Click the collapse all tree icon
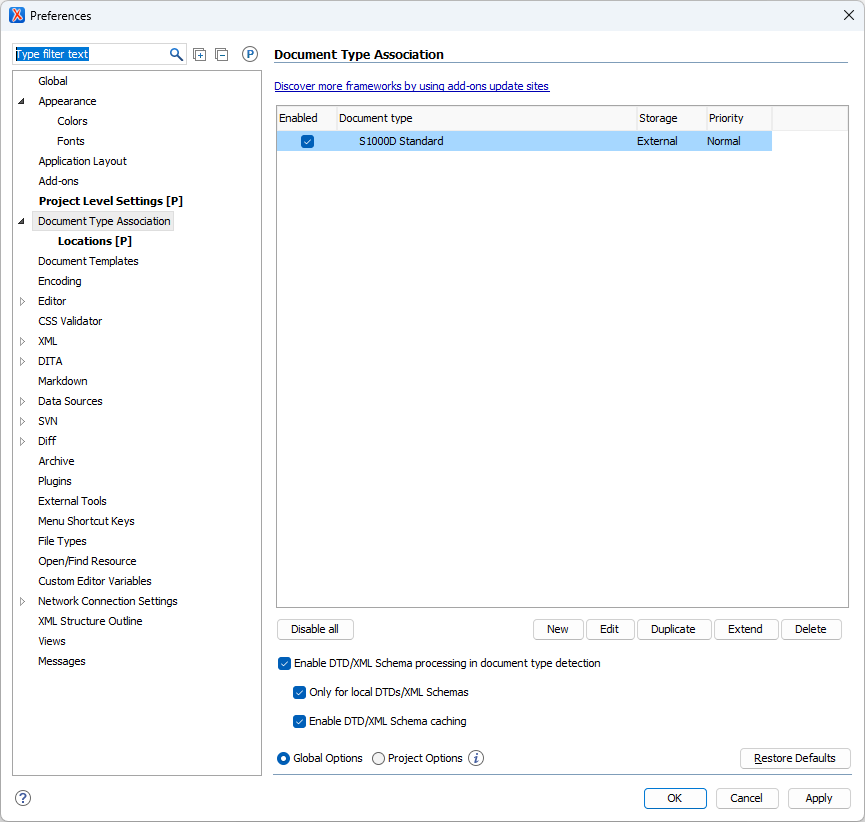This screenshot has height=822, width=865. coord(221,54)
